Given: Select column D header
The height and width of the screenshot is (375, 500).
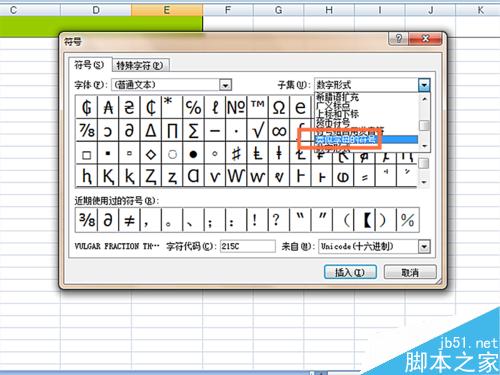Looking at the screenshot, I should [x=96, y=10].
